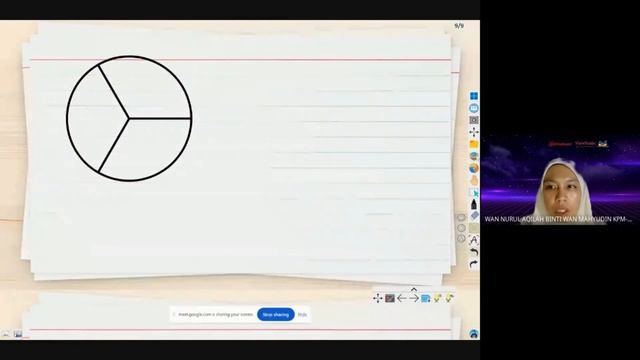The image size is (640, 360).
Task: Click the round blue screen icon in the side toolbar
Action: [x=473, y=108]
